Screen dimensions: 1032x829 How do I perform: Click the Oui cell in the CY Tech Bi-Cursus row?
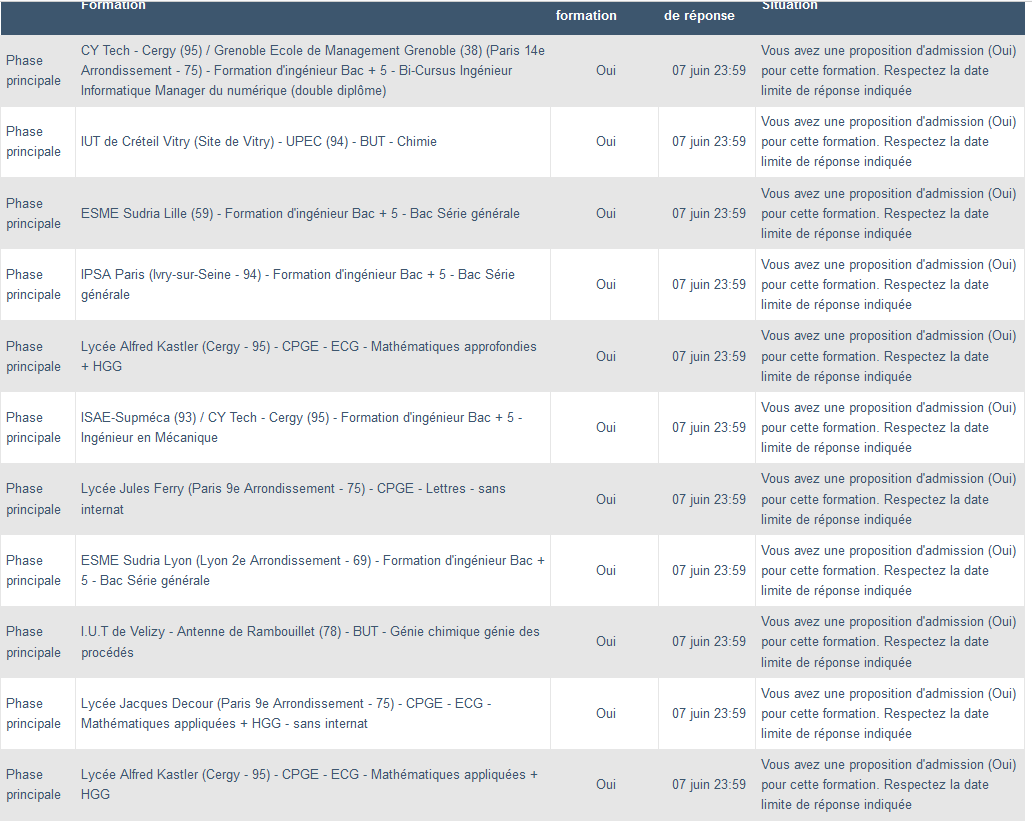[x=606, y=70]
